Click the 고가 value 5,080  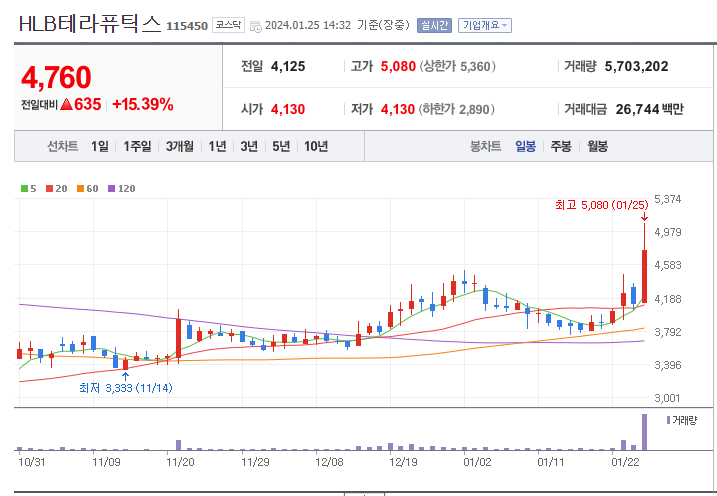click(398, 66)
